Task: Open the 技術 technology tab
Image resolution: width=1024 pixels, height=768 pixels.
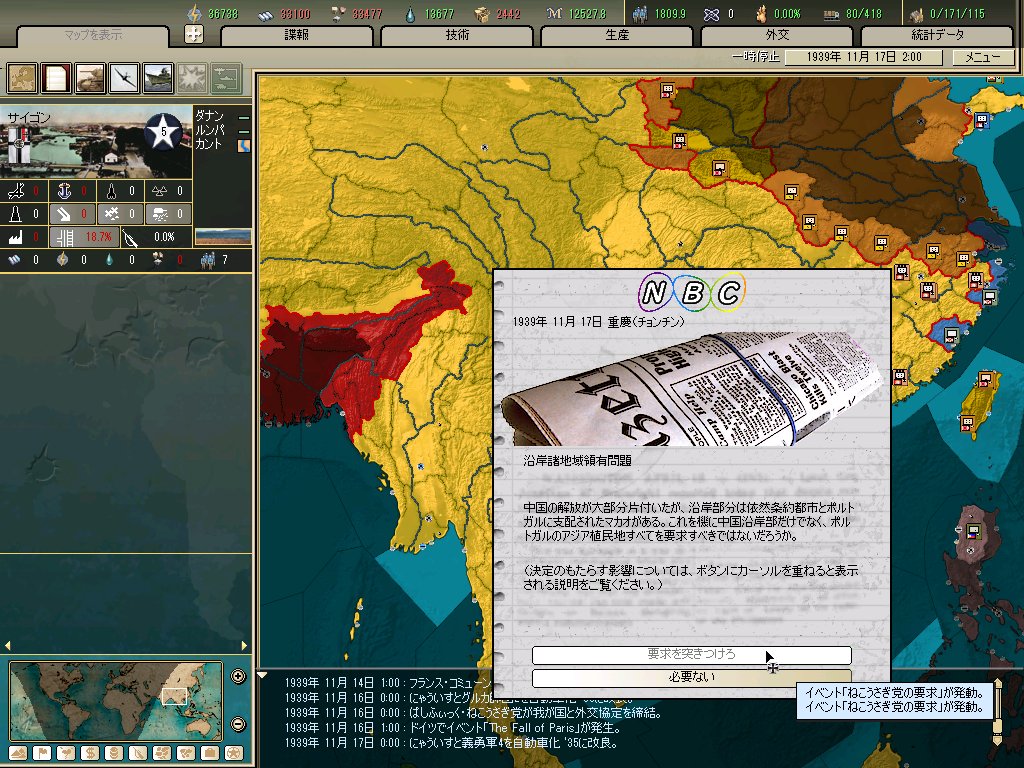Action: 457,35
